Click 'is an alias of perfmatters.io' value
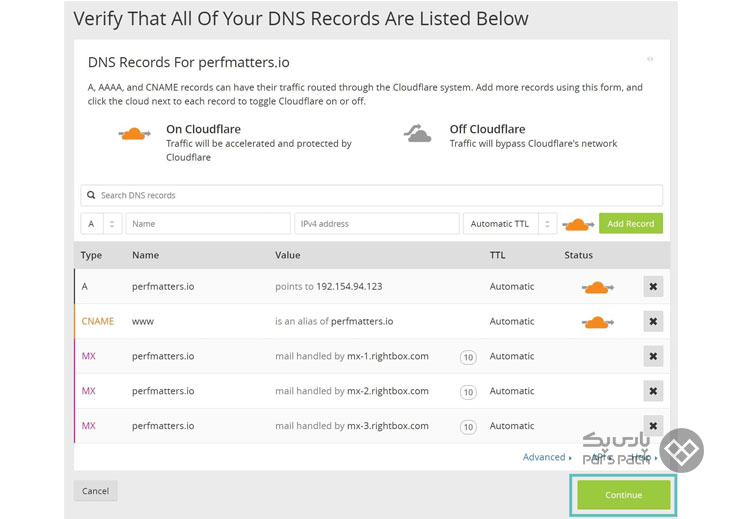 click(x=334, y=321)
